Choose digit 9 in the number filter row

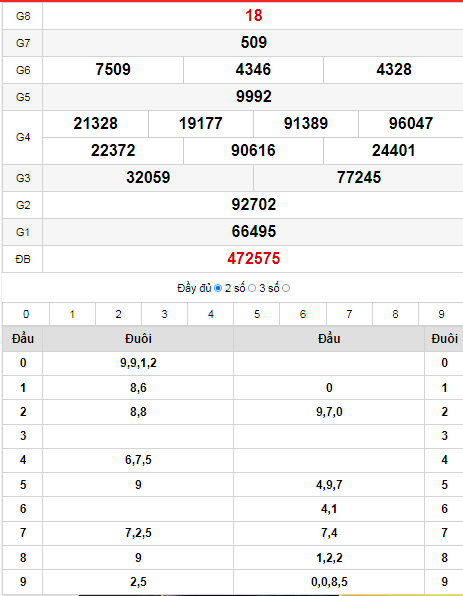pos(441,314)
